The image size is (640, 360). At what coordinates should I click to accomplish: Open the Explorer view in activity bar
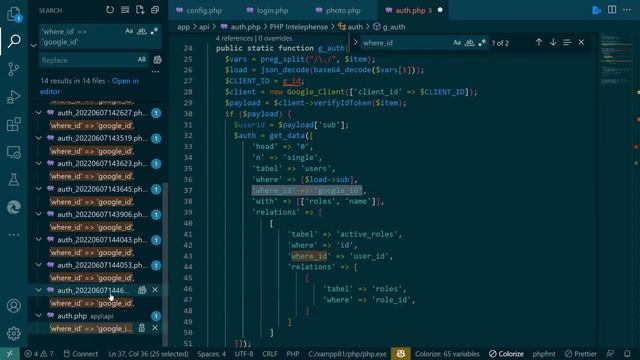(14, 14)
